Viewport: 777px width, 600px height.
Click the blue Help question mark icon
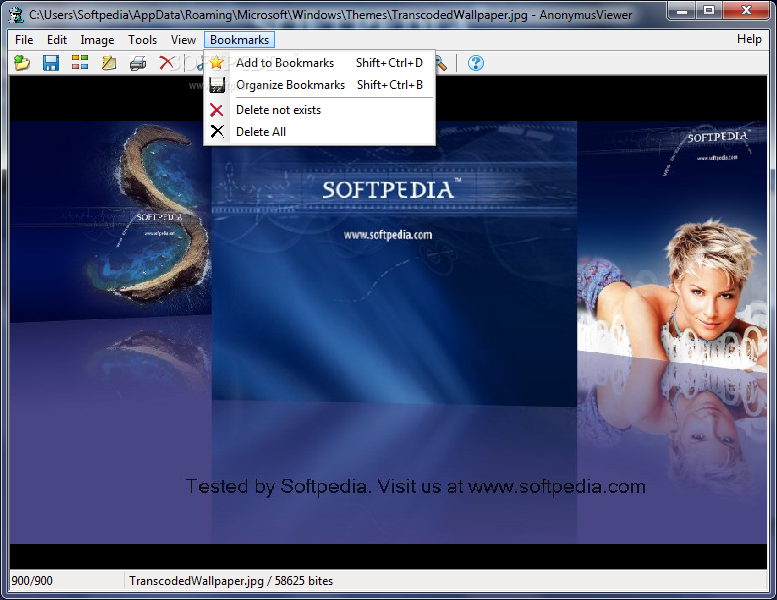[x=476, y=63]
